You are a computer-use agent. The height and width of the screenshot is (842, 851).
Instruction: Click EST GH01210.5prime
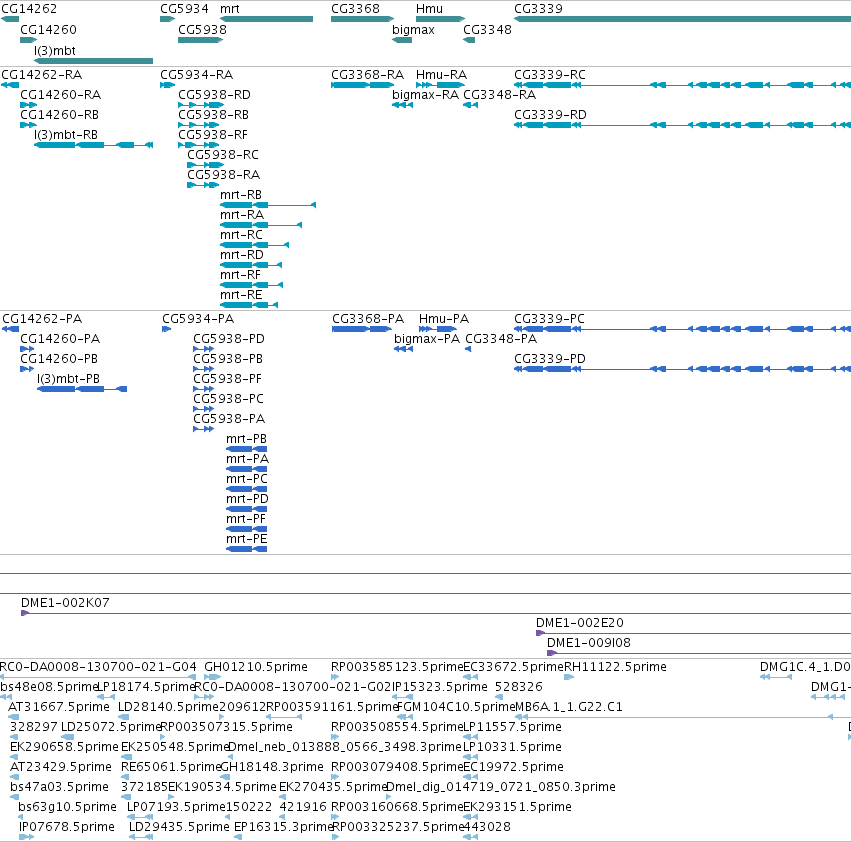(x=212, y=677)
